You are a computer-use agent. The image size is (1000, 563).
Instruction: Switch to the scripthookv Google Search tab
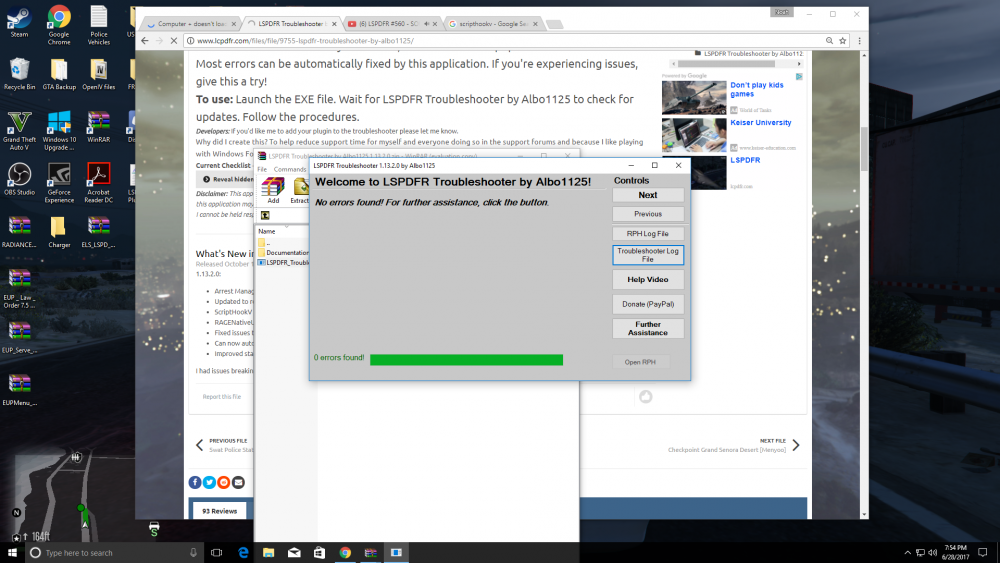point(493,24)
